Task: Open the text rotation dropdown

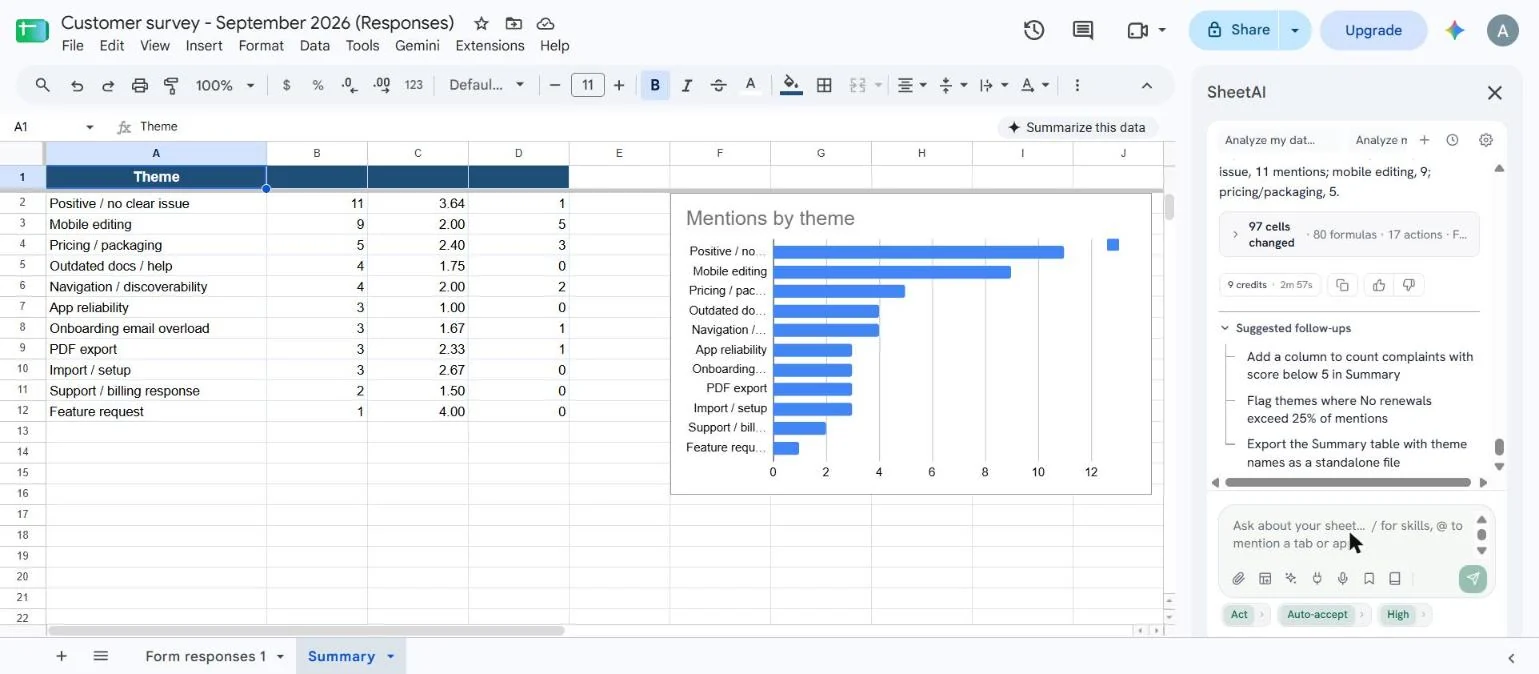Action: coord(1033,85)
